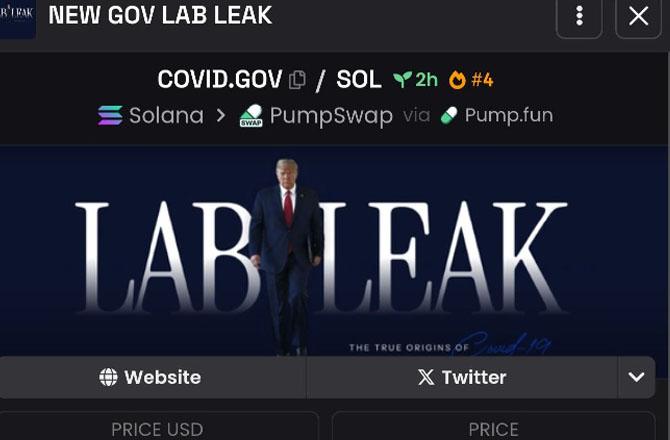670x440 pixels.
Task: Click the orange flame trending icon
Action: pos(457,80)
